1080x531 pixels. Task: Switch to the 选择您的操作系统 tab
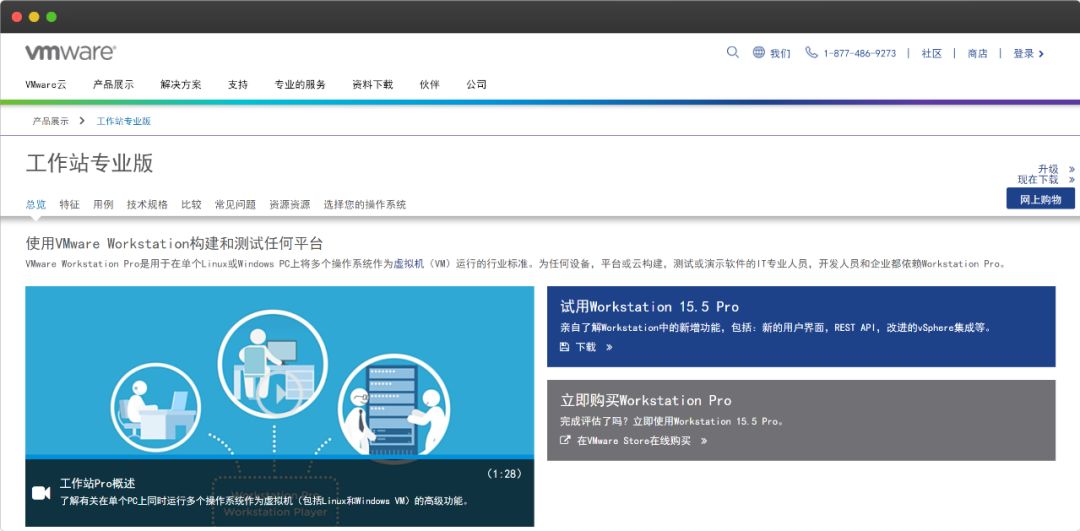point(365,205)
